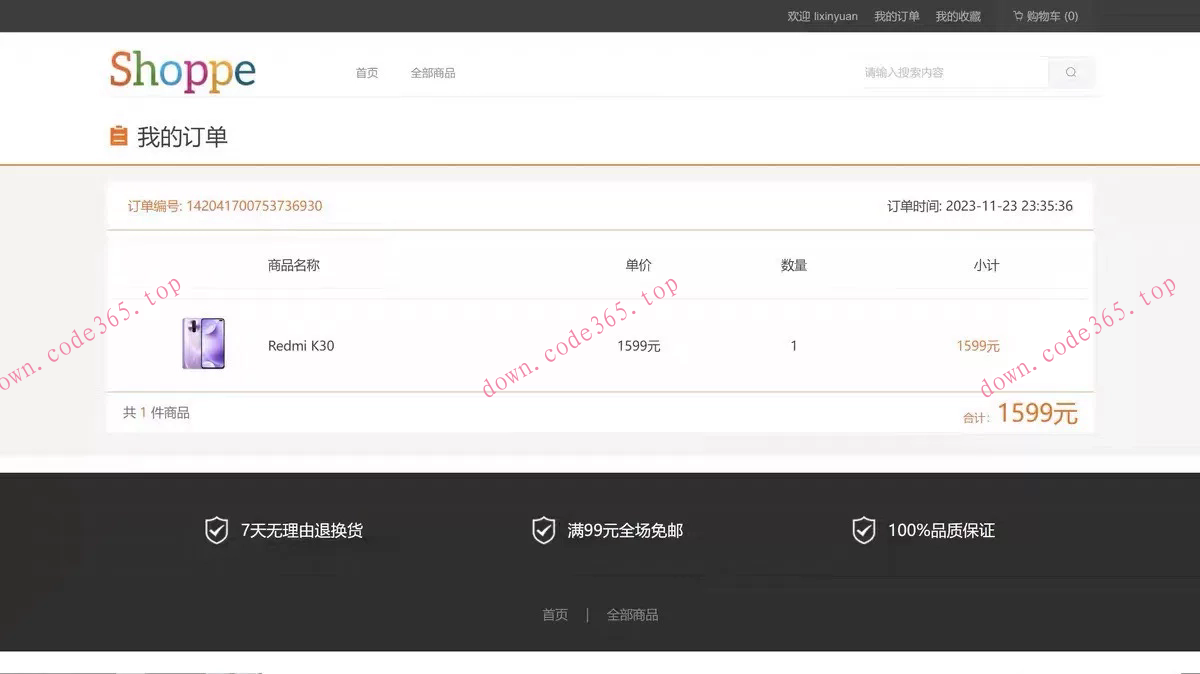Open 购物车 (0) from the top bar

coord(1044,16)
